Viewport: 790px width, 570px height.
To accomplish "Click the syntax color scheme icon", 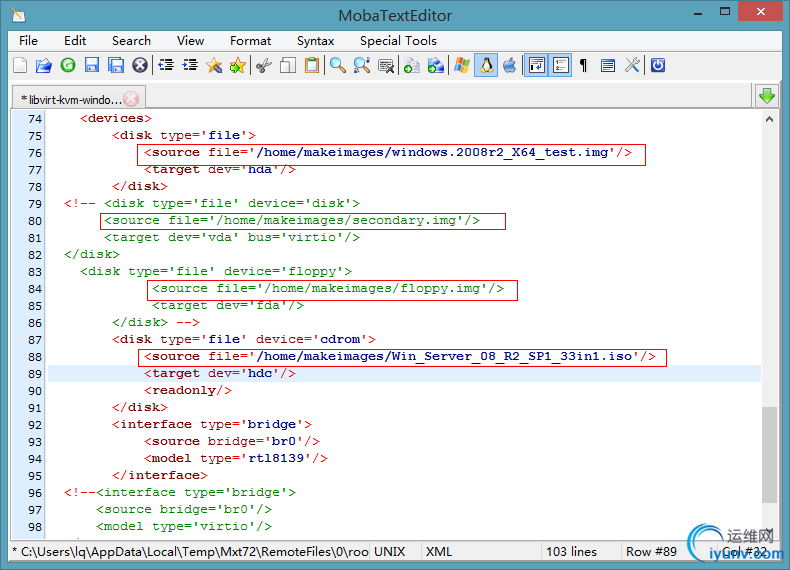I will click(x=608, y=66).
